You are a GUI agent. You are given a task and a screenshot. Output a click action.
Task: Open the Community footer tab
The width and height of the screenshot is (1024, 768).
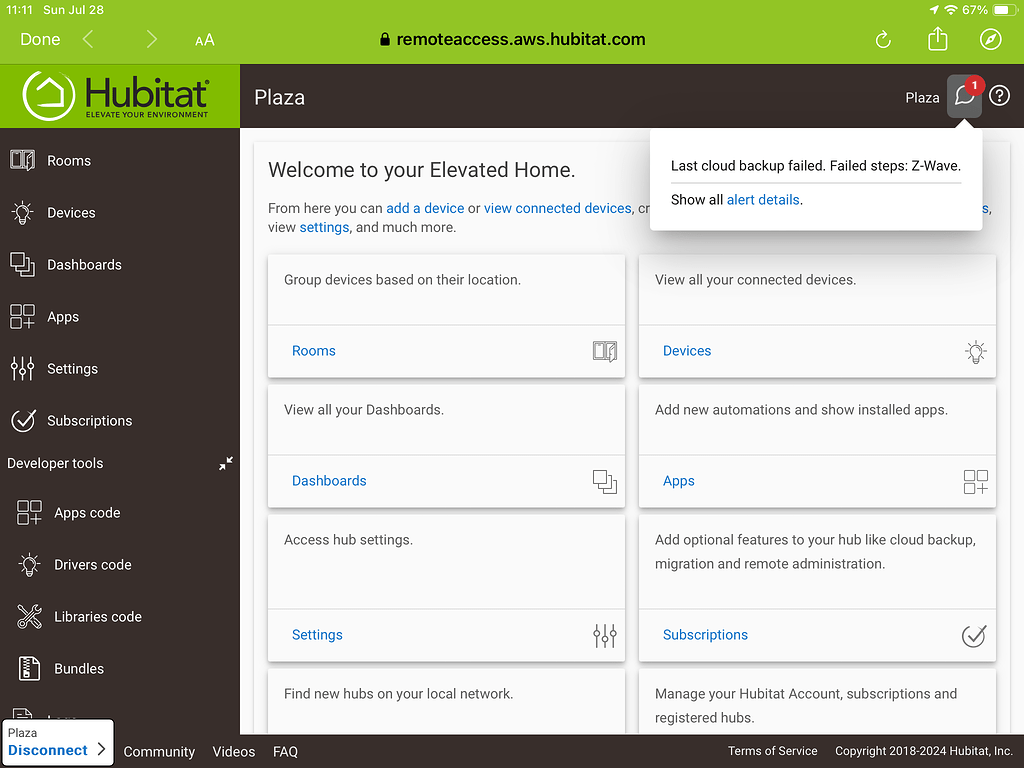(159, 751)
